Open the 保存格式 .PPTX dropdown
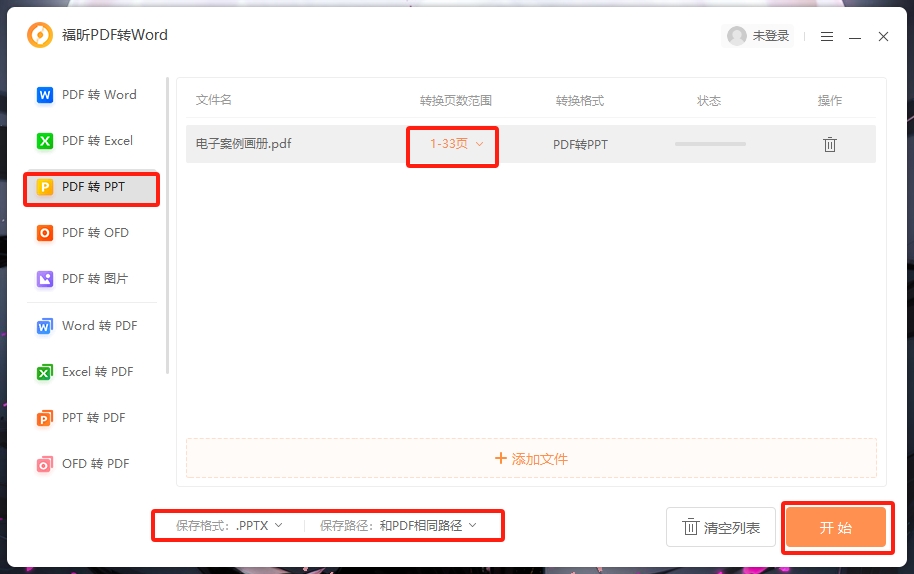This screenshot has height=574, width=914. pyautogui.click(x=230, y=525)
